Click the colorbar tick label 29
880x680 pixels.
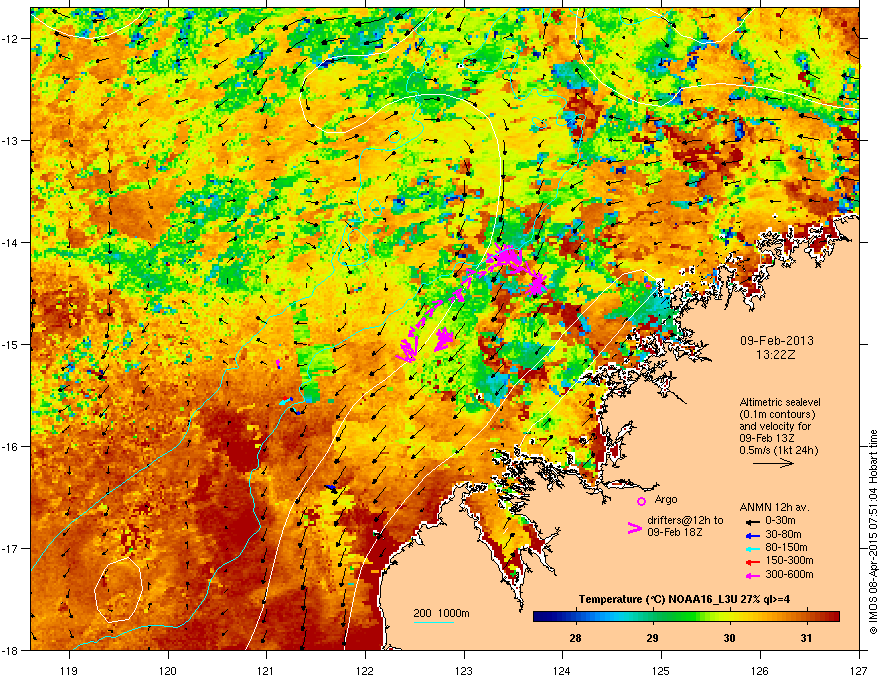[x=652, y=638]
